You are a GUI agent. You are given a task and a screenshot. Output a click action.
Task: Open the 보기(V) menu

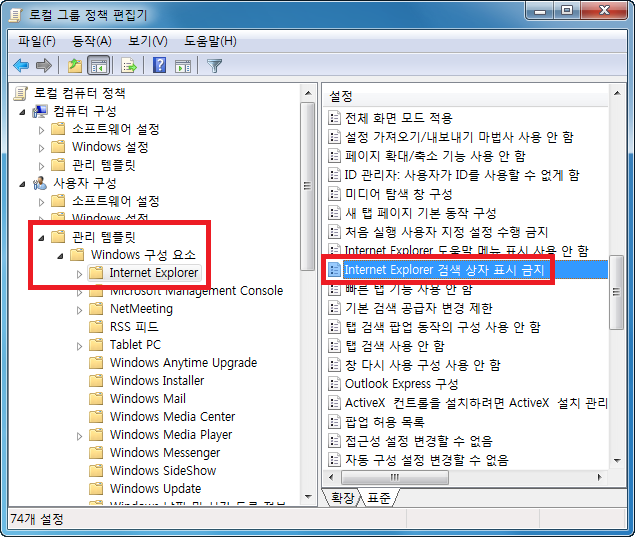pyautogui.click(x=147, y=41)
